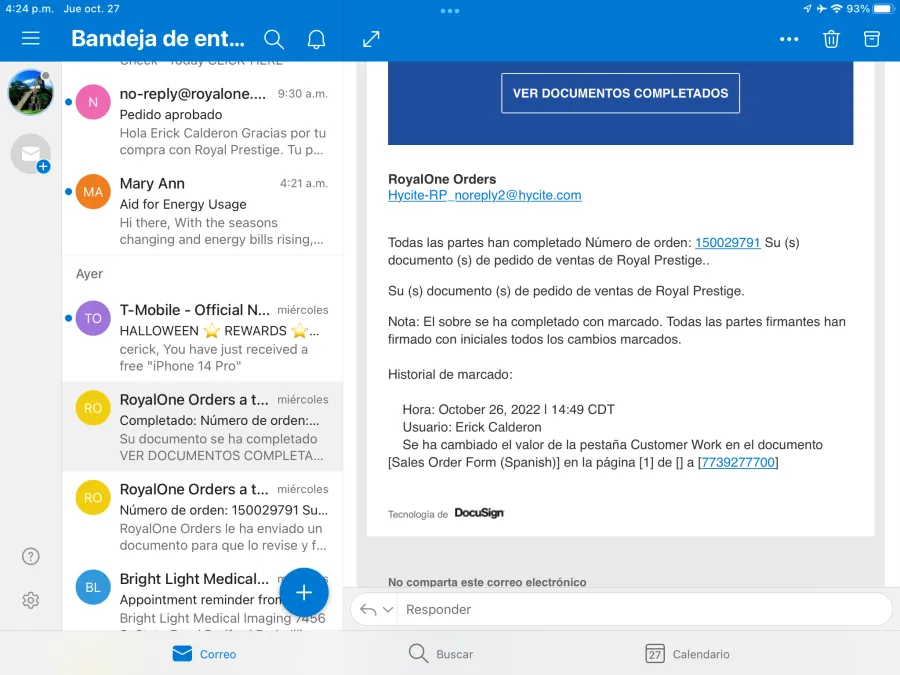Archive the open email
The height and width of the screenshot is (675, 900).
pos(872,39)
